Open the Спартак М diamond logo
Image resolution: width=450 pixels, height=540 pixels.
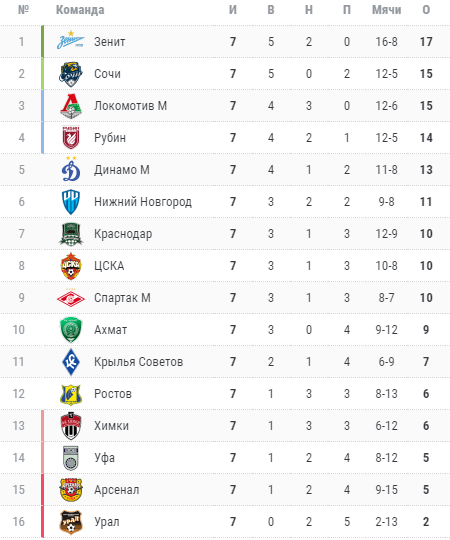tap(71, 298)
